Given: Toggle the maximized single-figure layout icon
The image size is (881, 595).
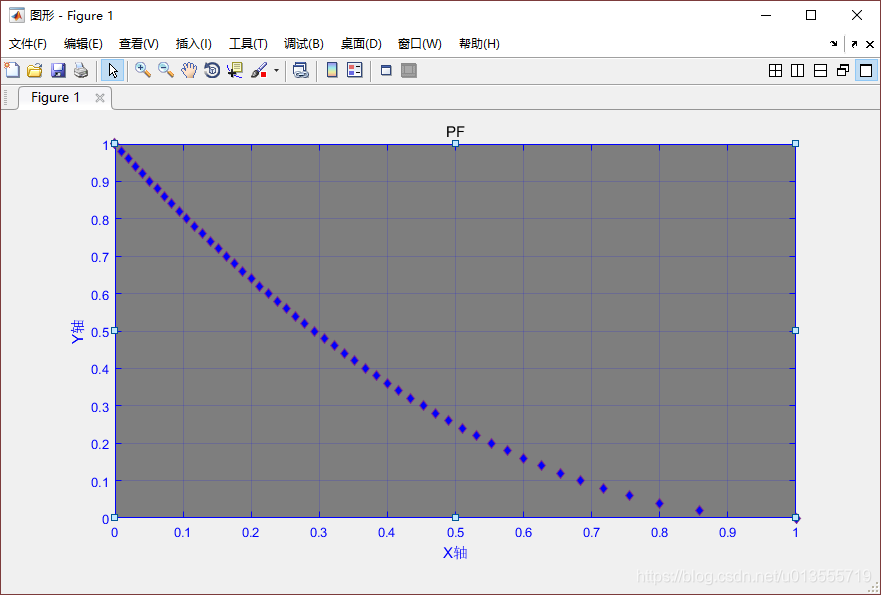Looking at the screenshot, I should tap(866, 70).
